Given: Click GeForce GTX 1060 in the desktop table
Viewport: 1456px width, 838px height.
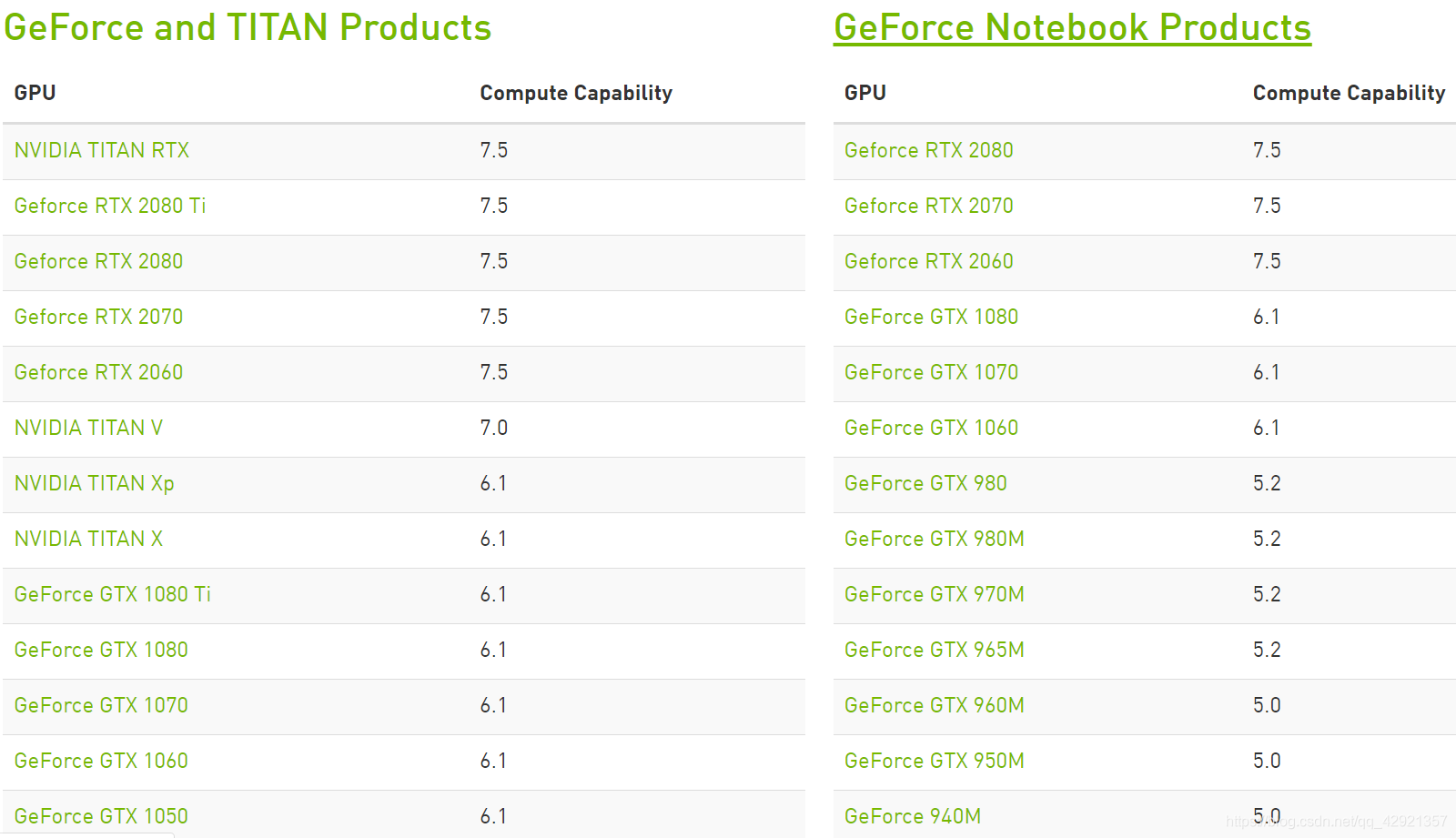Looking at the screenshot, I should [101, 761].
